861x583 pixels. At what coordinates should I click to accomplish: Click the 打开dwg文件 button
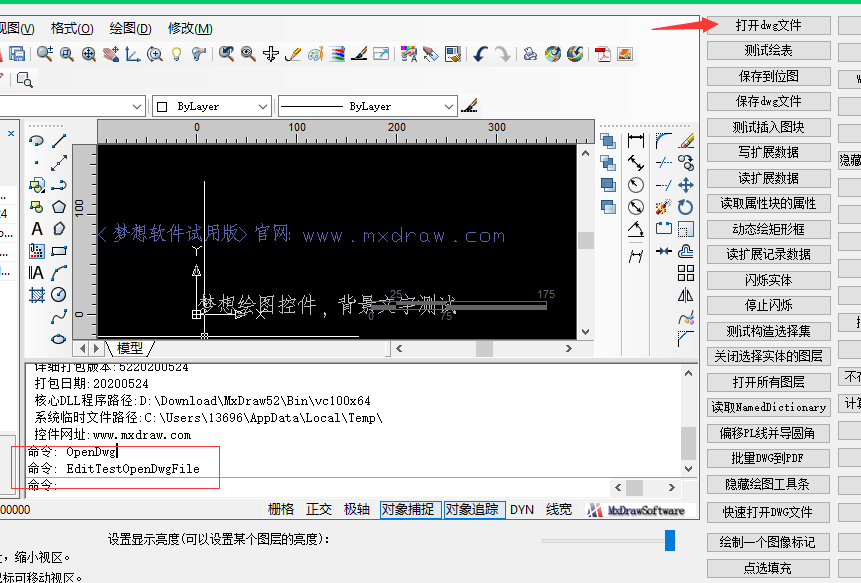click(768, 24)
